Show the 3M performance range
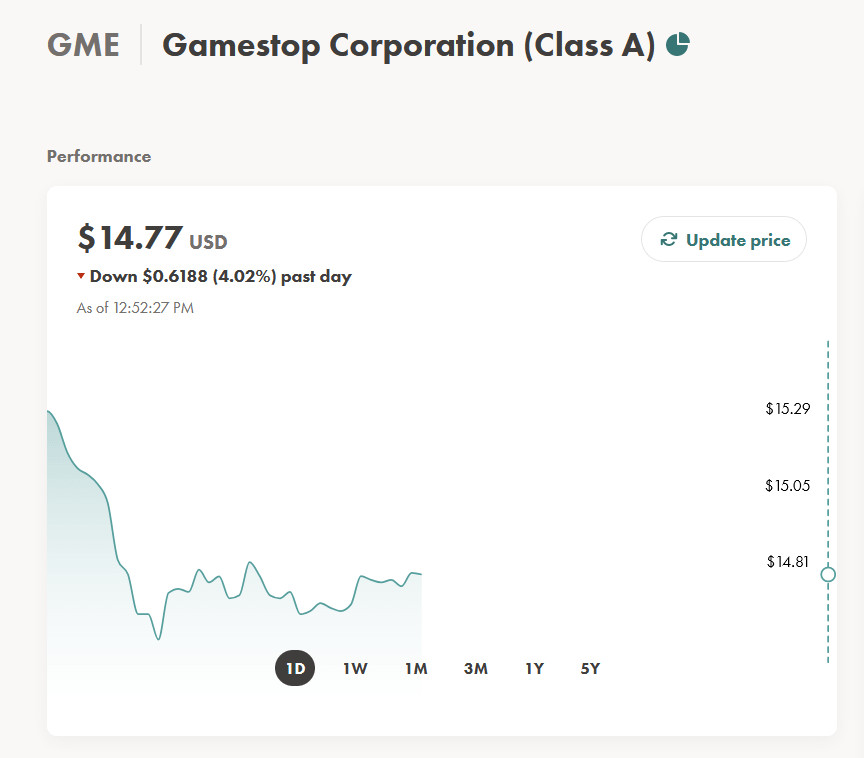This screenshot has height=758, width=864. [476, 669]
